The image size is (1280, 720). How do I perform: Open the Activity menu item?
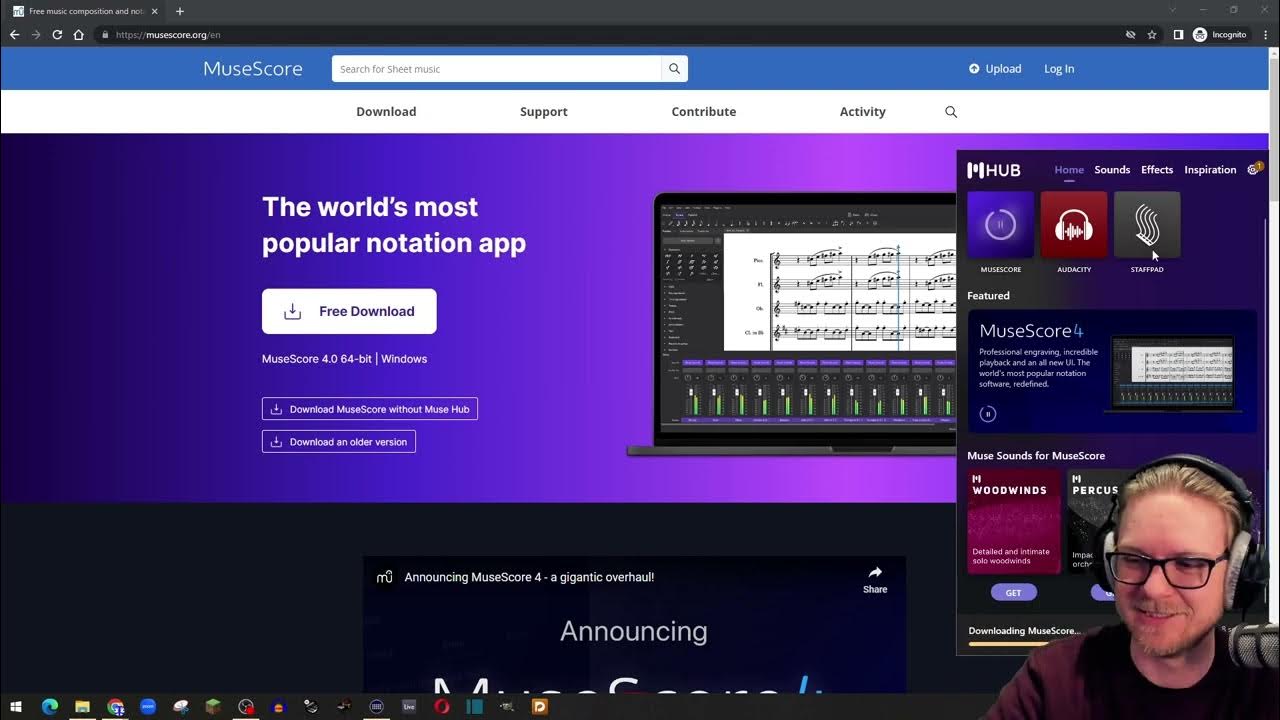point(863,112)
